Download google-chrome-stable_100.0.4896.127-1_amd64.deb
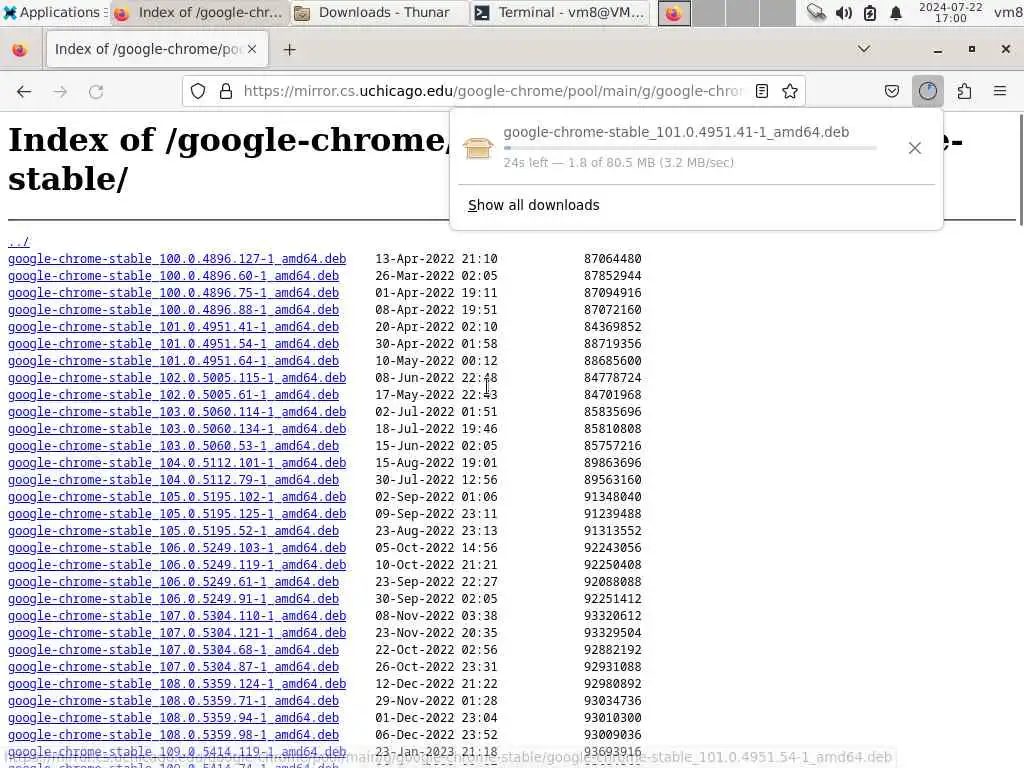Screen dimensions: 1024x768 177,259
